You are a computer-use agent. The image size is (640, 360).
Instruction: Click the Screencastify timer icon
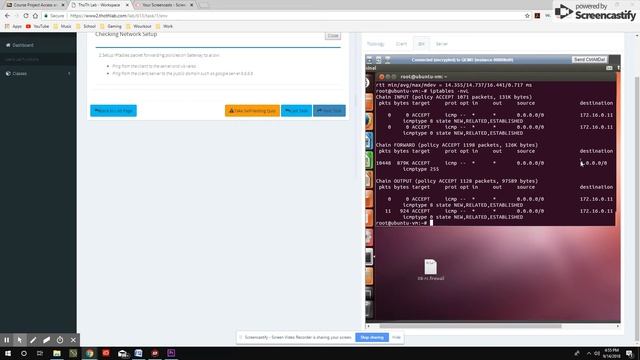point(60,340)
